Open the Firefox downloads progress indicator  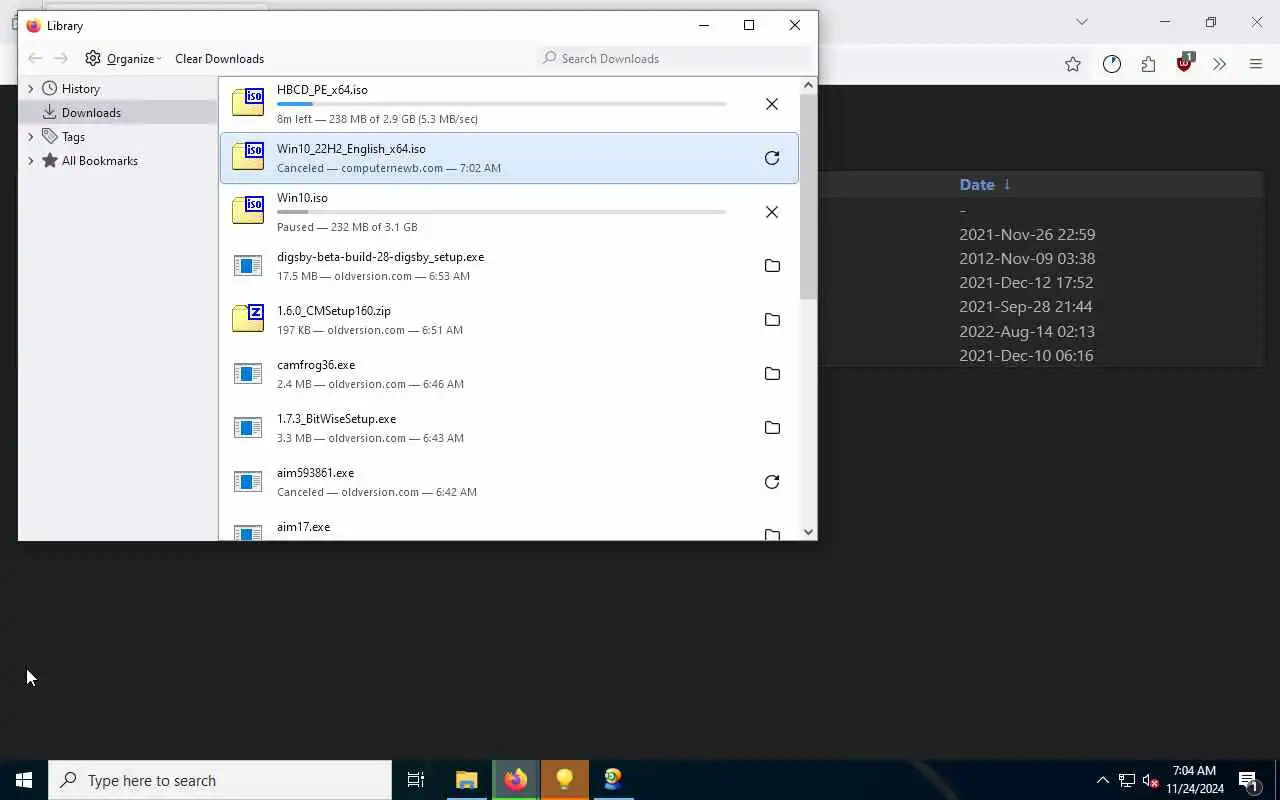coord(1112,64)
